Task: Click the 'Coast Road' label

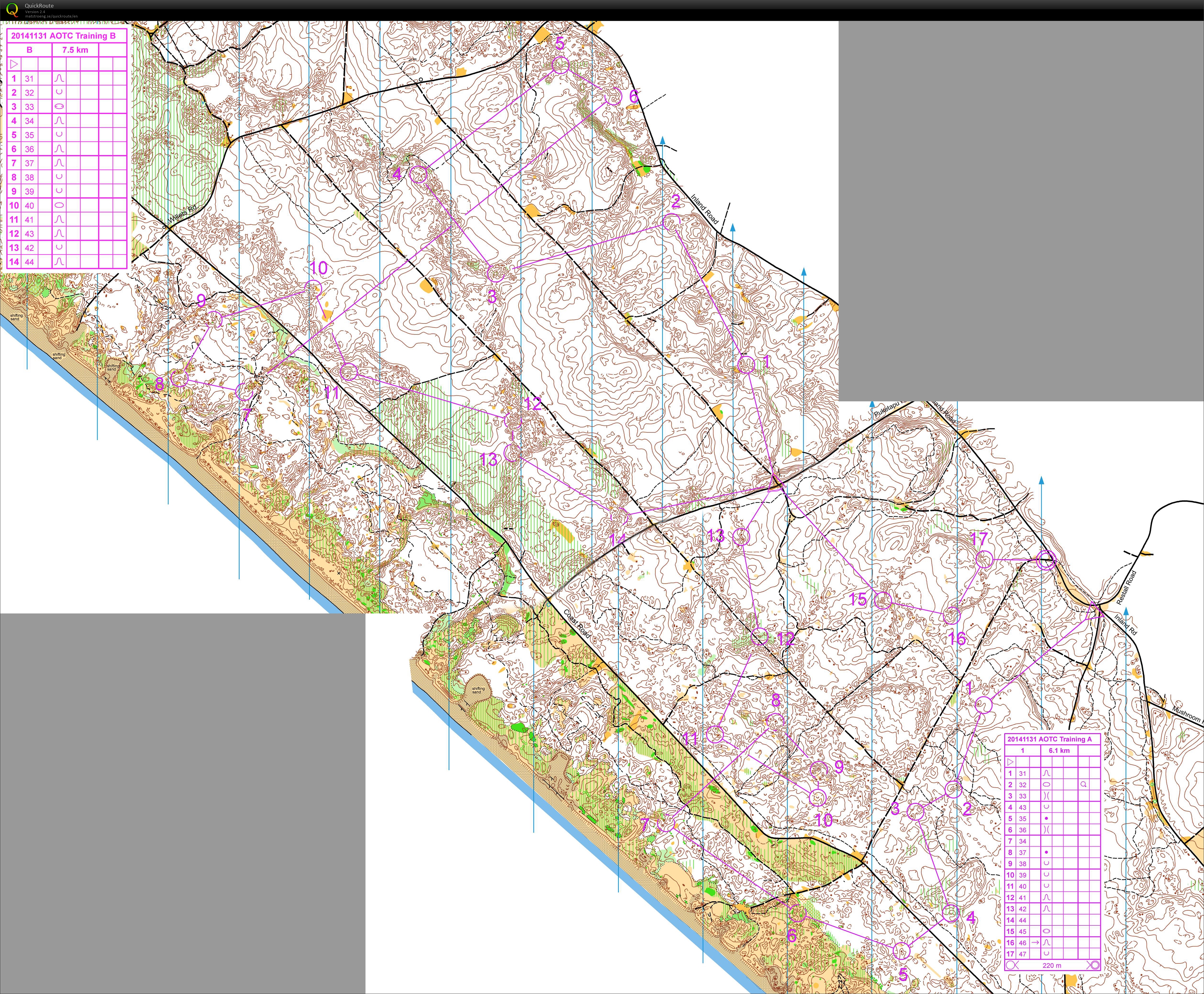Action: (577, 624)
